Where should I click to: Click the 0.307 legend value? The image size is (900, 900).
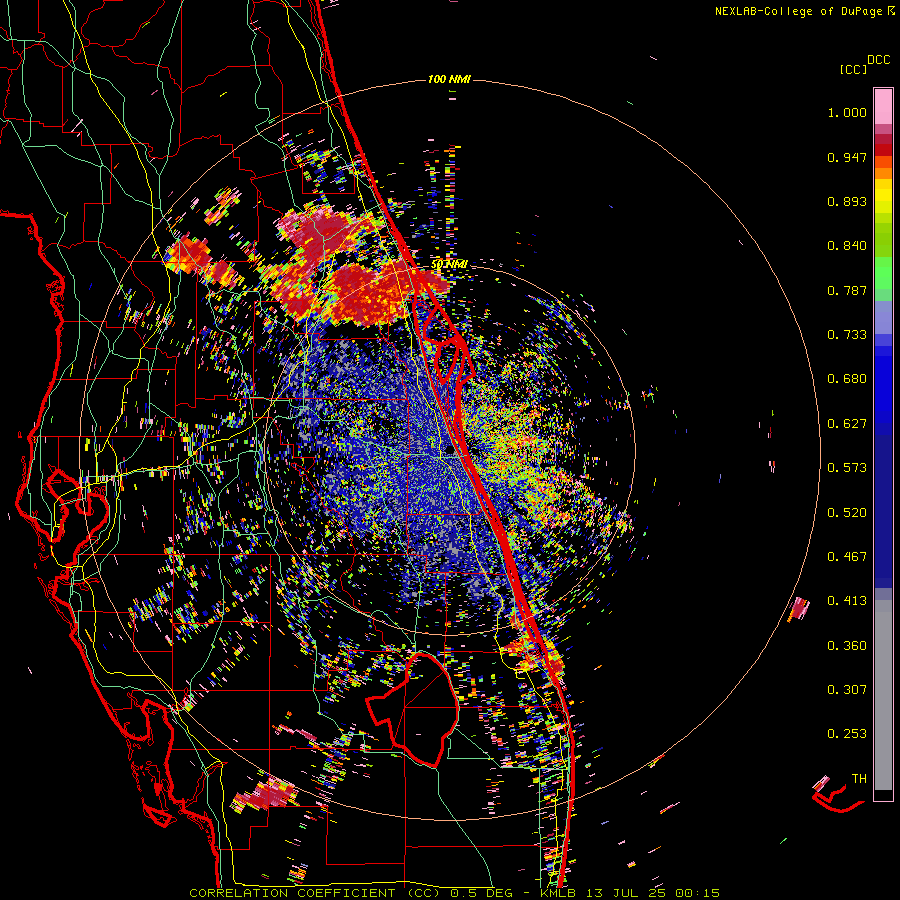pos(847,690)
